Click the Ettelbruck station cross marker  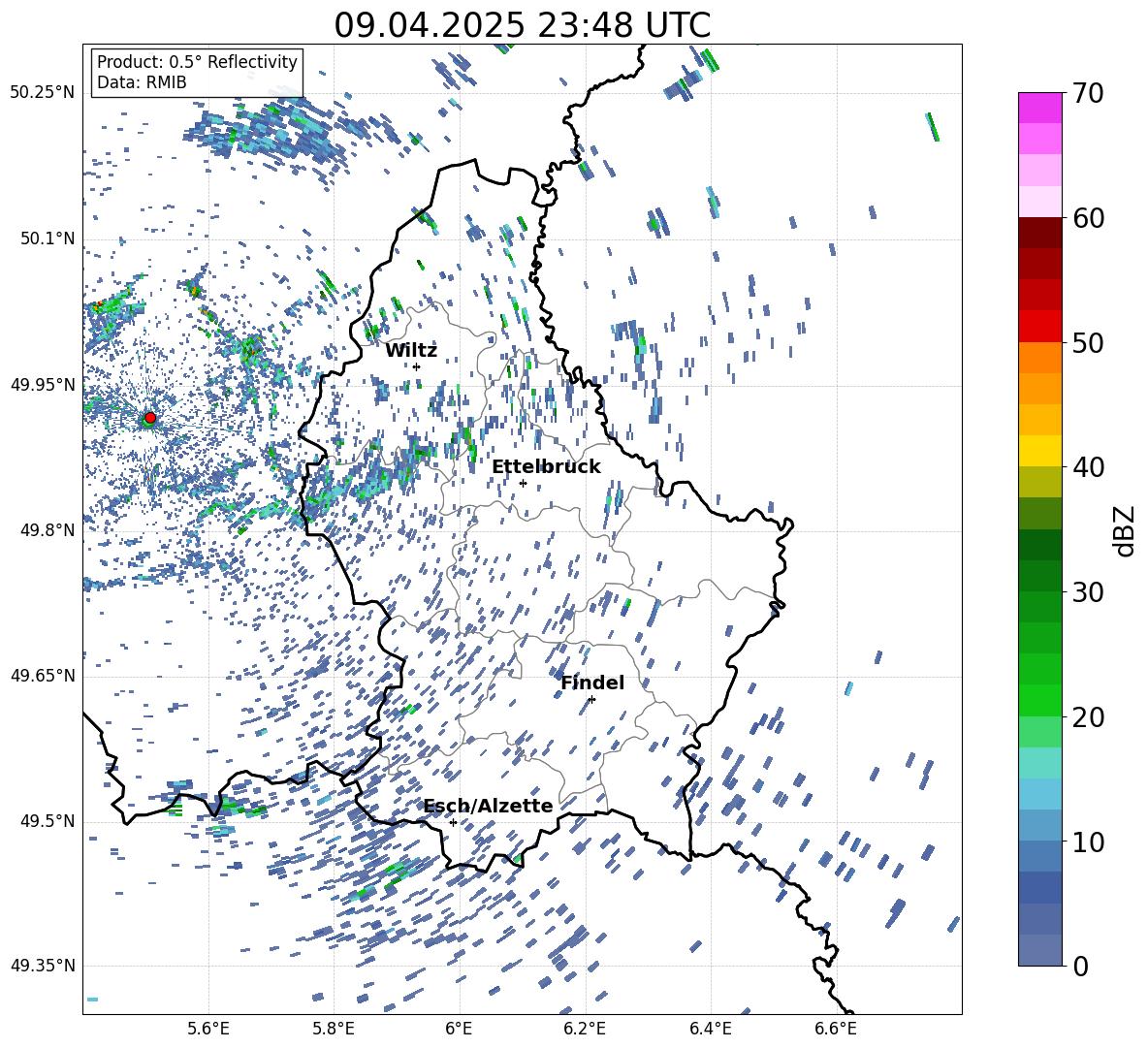coord(523,483)
